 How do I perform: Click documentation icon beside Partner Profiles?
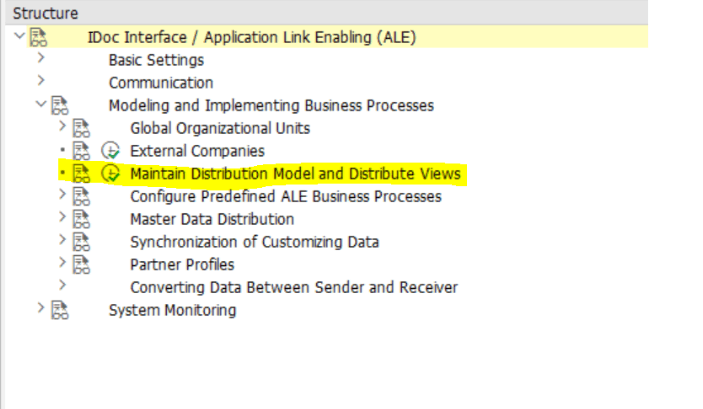click(81, 265)
